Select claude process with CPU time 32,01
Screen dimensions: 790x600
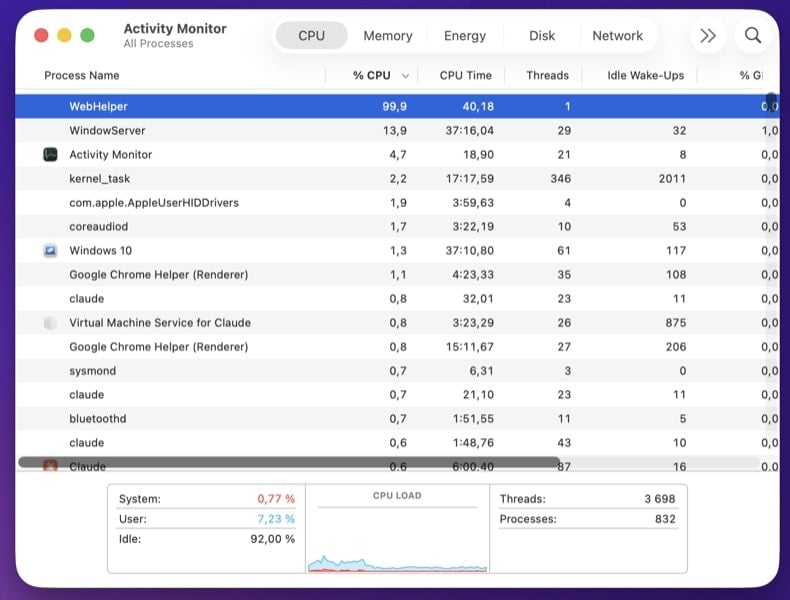(x=87, y=299)
